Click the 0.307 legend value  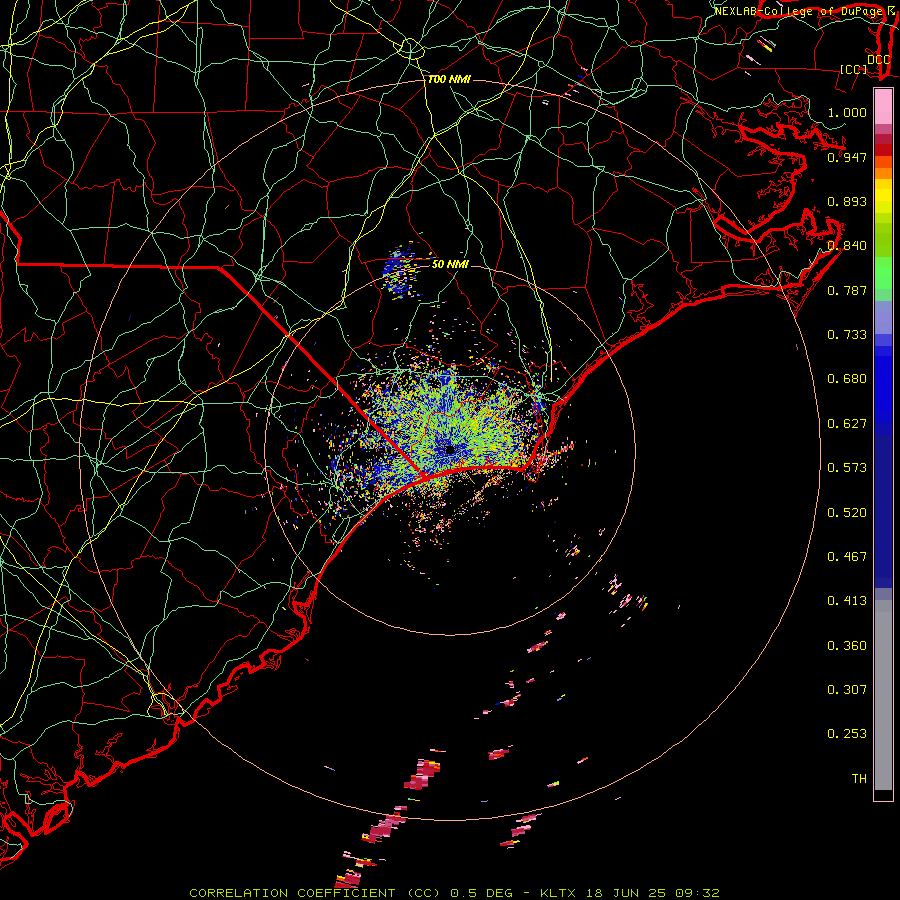pyautogui.click(x=847, y=690)
